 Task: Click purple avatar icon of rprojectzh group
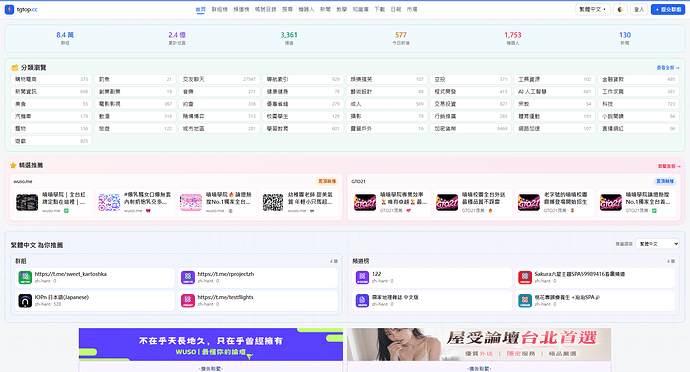(188, 277)
